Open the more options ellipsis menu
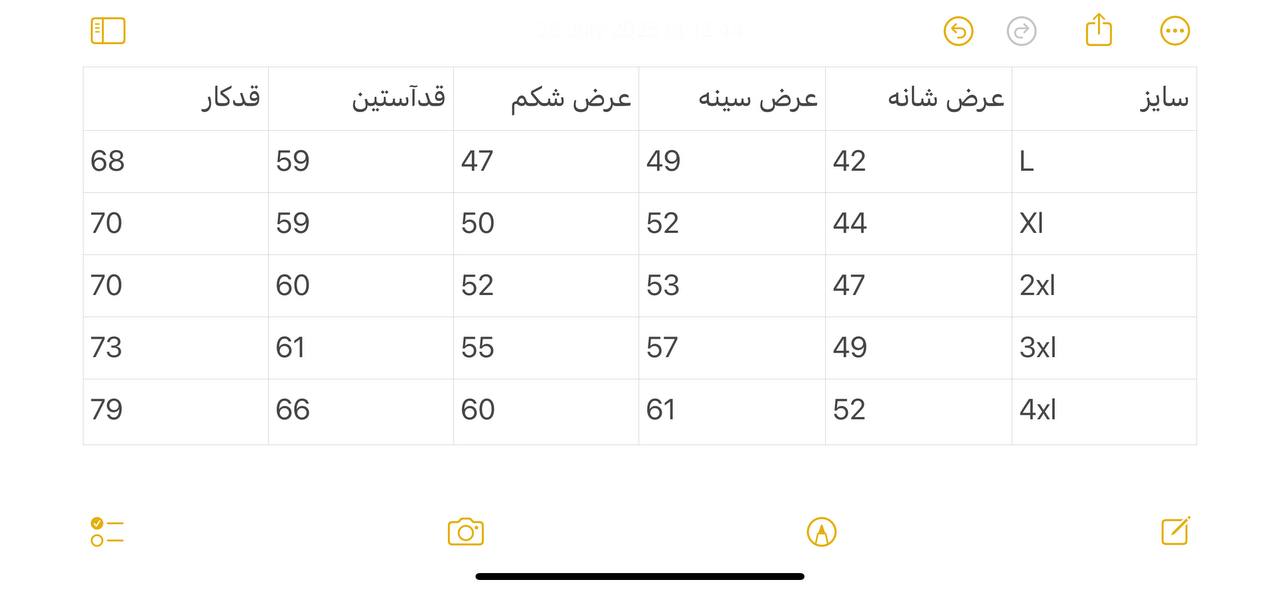 point(1175,31)
